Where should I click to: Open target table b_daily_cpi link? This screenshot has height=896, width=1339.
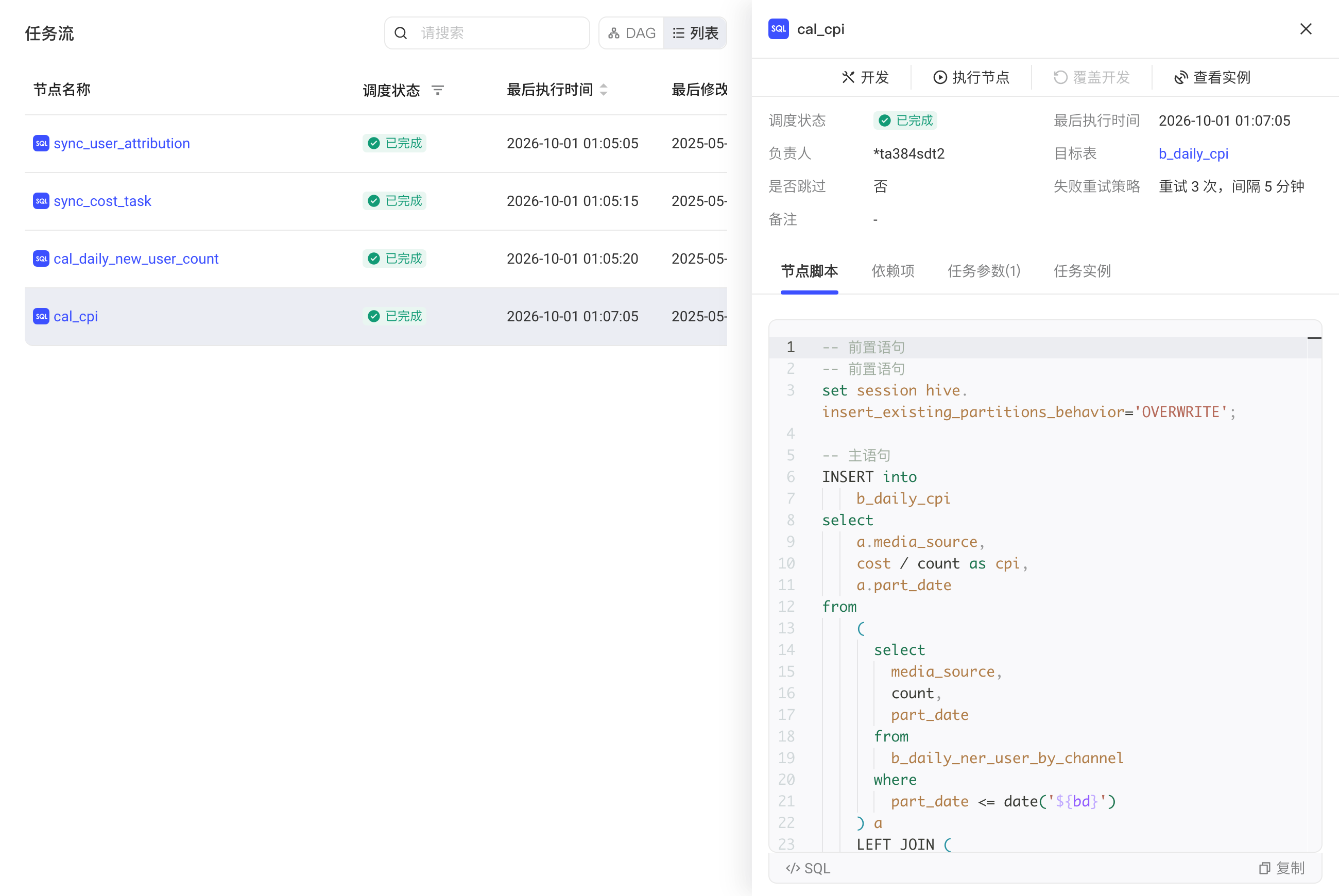(x=1193, y=154)
